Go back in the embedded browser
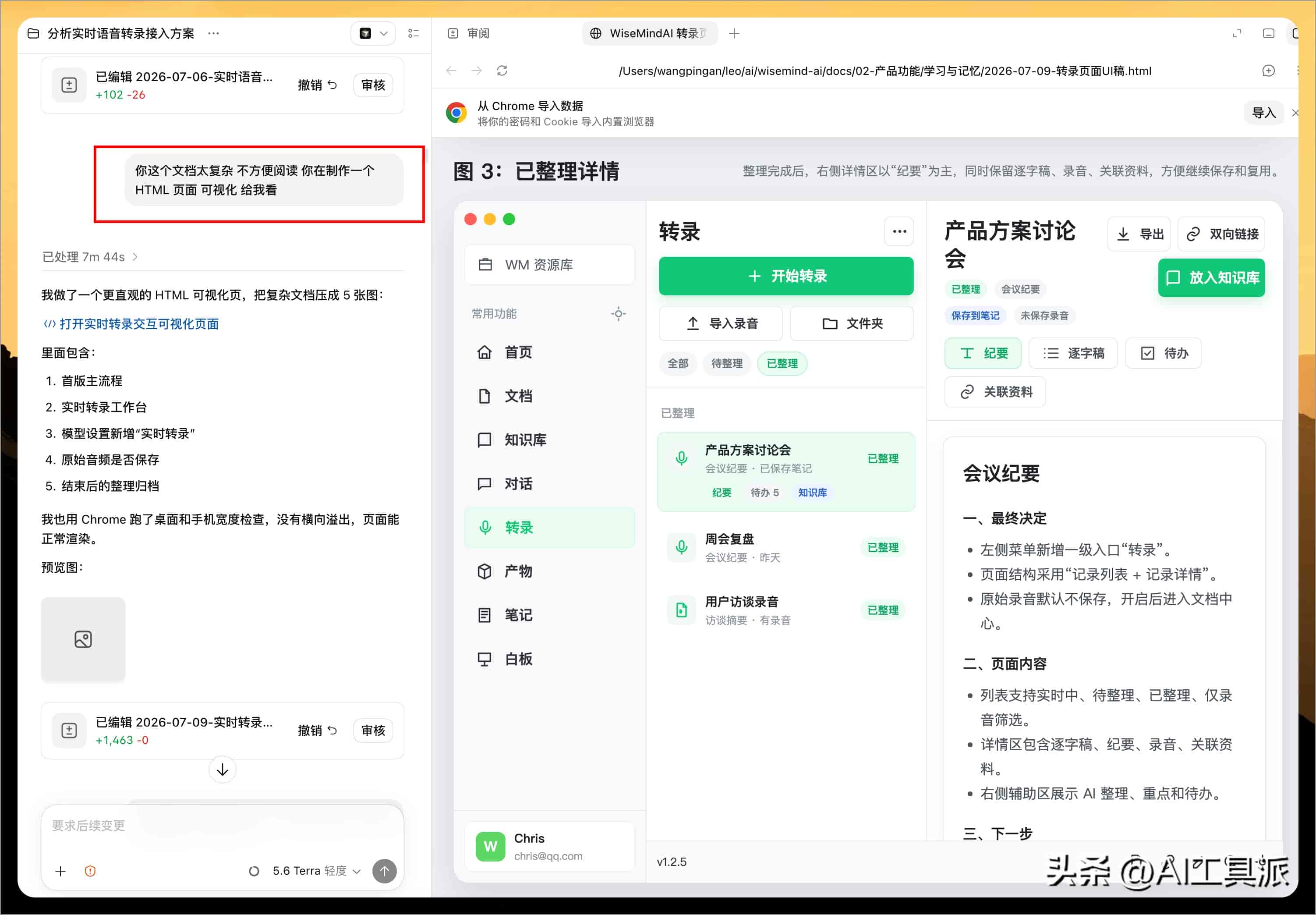This screenshot has height=915, width=1316. pyautogui.click(x=451, y=71)
